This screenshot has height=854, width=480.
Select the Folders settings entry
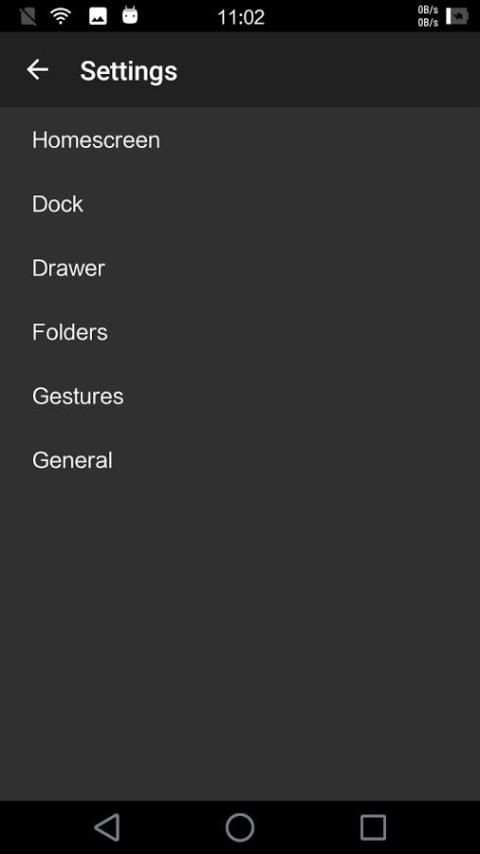[240, 332]
